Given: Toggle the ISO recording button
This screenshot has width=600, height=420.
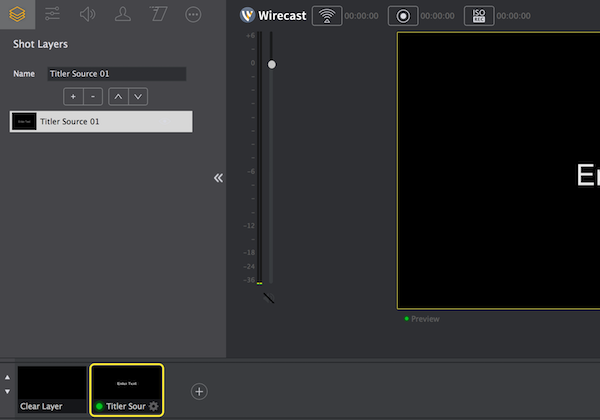Looking at the screenshot, I should point(479,16).
